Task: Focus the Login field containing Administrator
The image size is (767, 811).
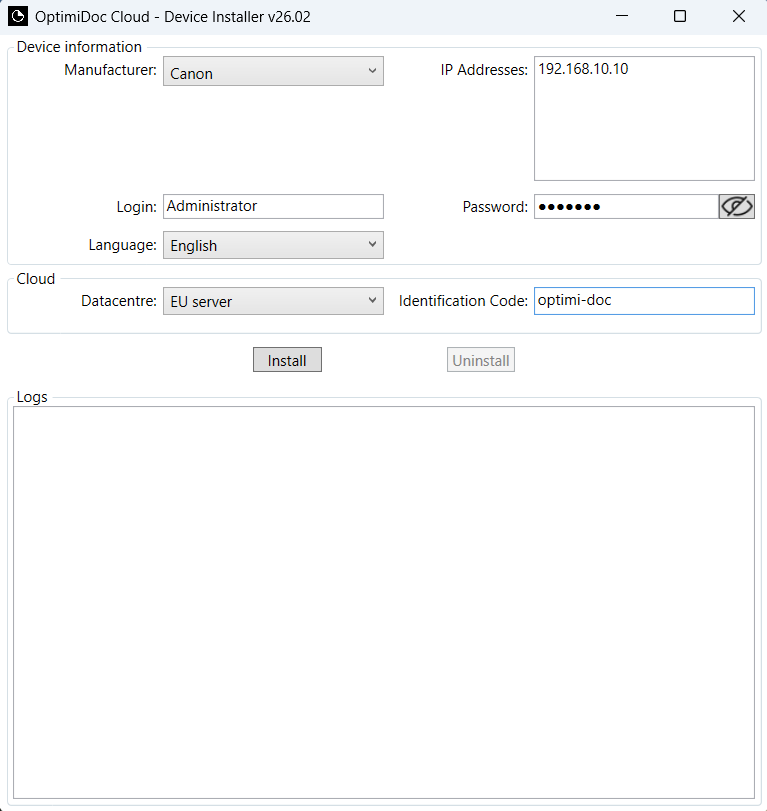Action: tap(273, 206)
